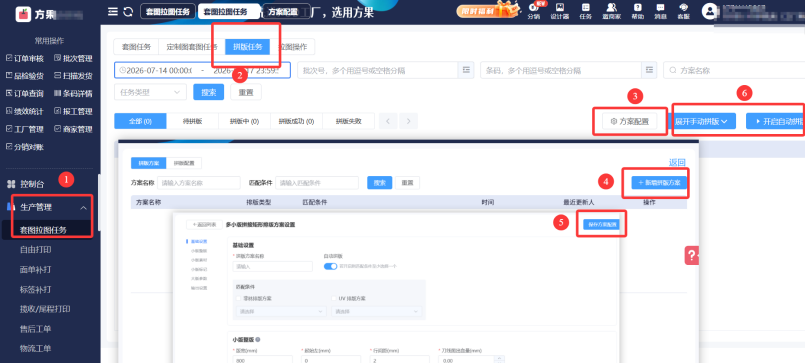Screen dimensions: 805x363
Task: Open 帮助 help icon in top bar
Action: [x=637, y=11]
